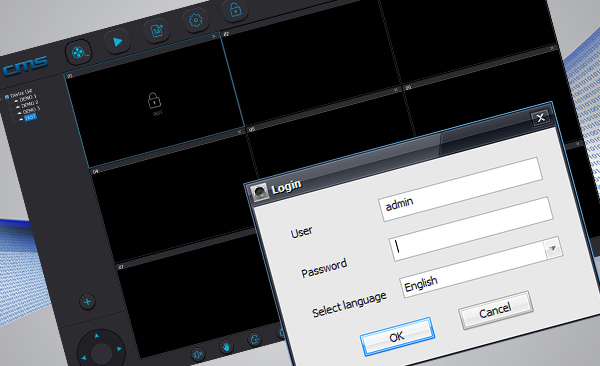Click the blue play triangle playback icon
Screen dimensions: 600x366
click(117, 41)
